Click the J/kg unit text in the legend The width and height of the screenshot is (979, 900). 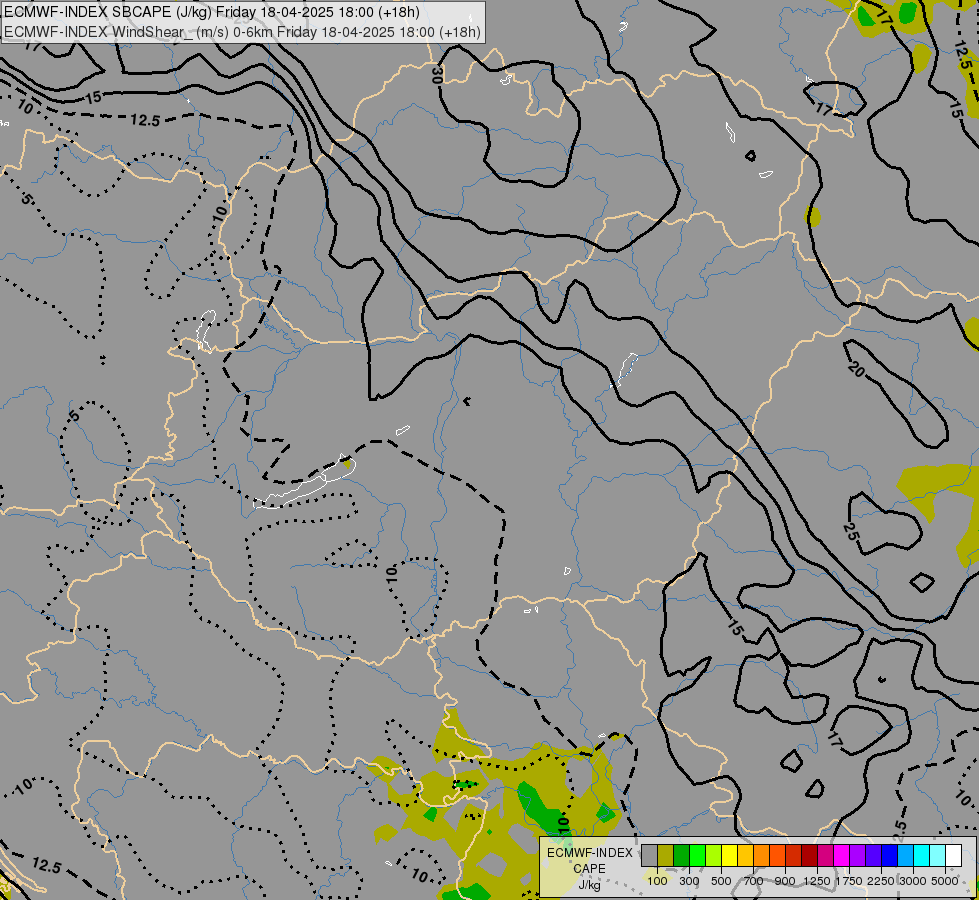click(589, 885)
